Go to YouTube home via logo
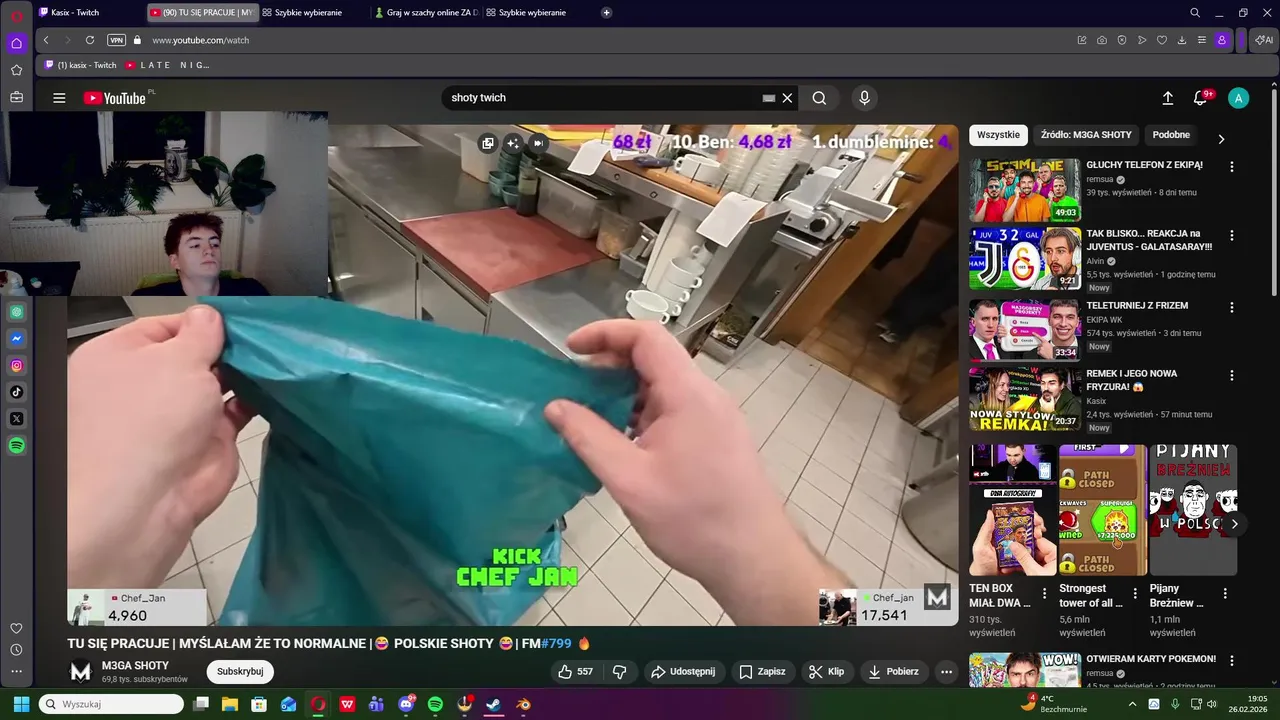 [115, 98]
